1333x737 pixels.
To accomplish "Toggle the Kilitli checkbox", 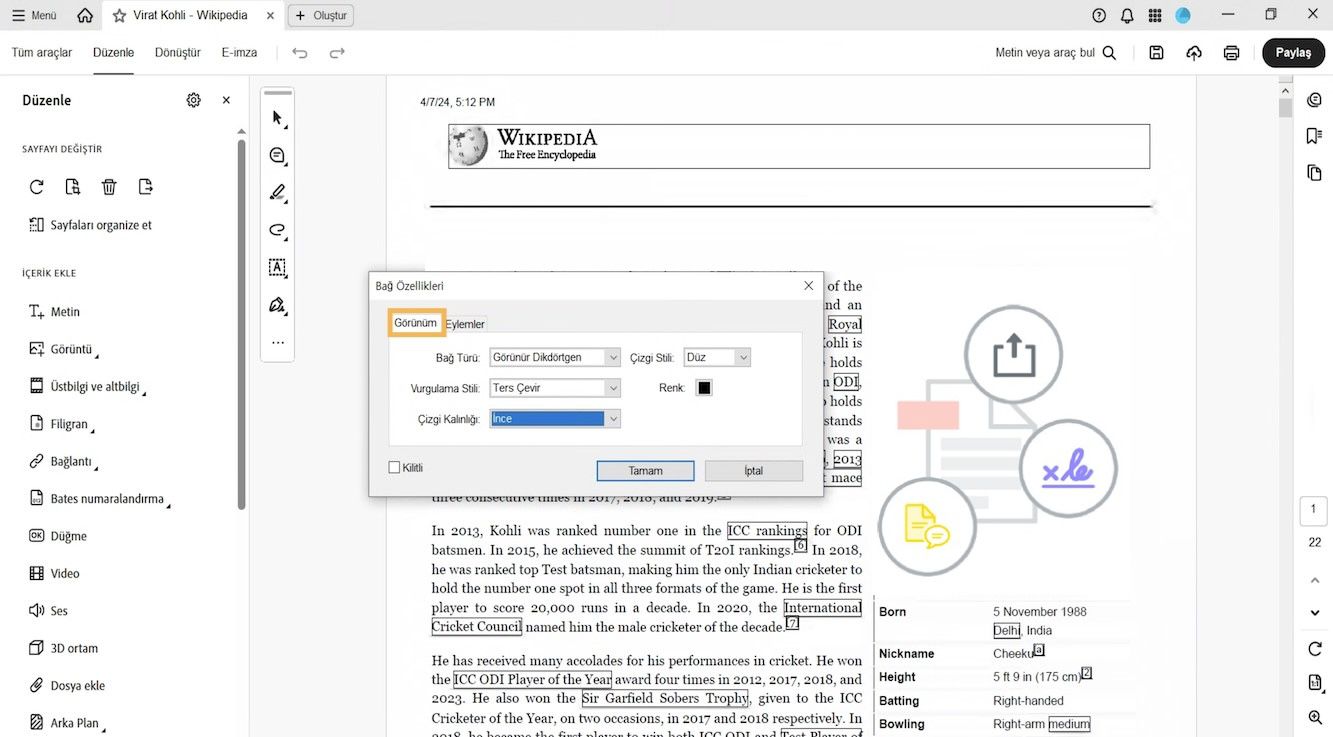I will [x=394, y=467].
